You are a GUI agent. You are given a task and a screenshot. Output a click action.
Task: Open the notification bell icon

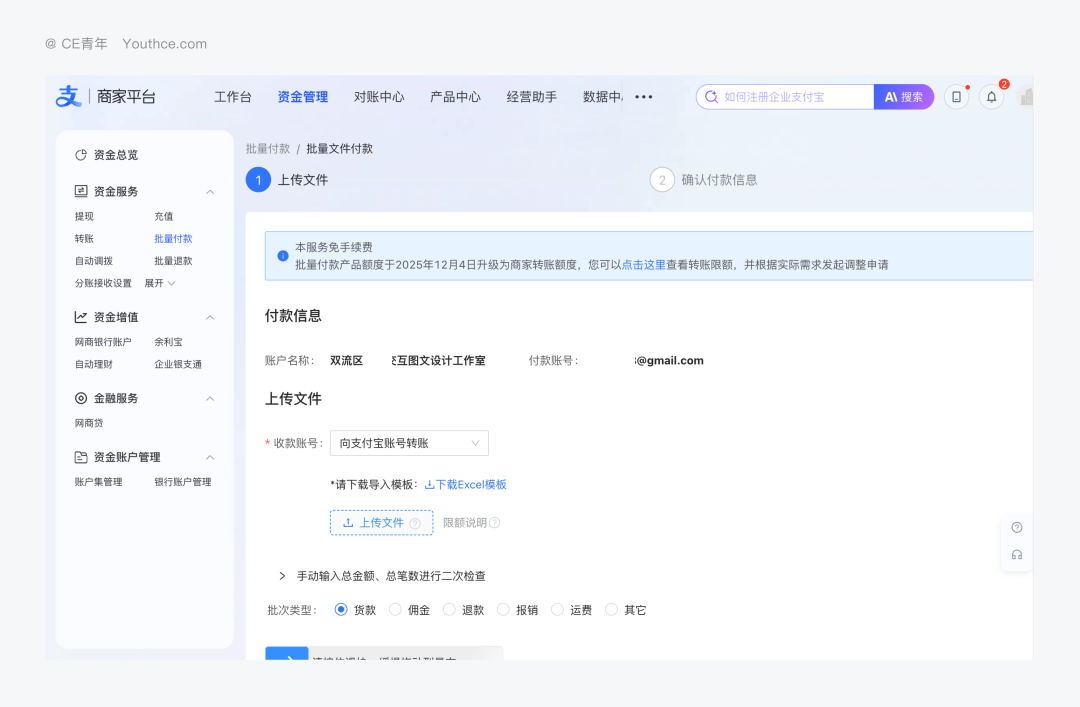tap(991, 97)
